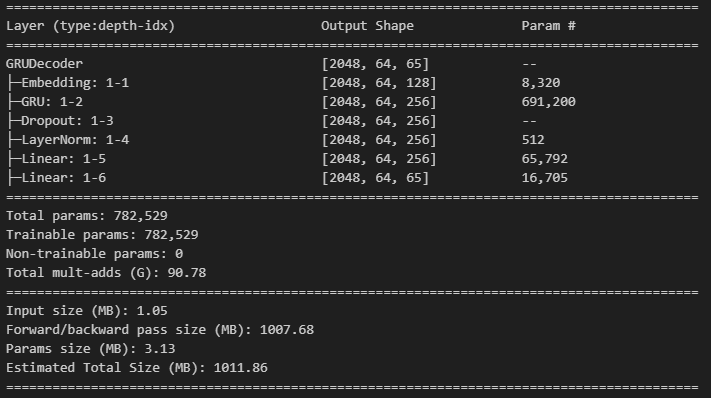Image resolution: width=711 pixels, height=398 pixels.
Task: Click the Params size (MB): 3.13 line
Action: click(90, 349)
